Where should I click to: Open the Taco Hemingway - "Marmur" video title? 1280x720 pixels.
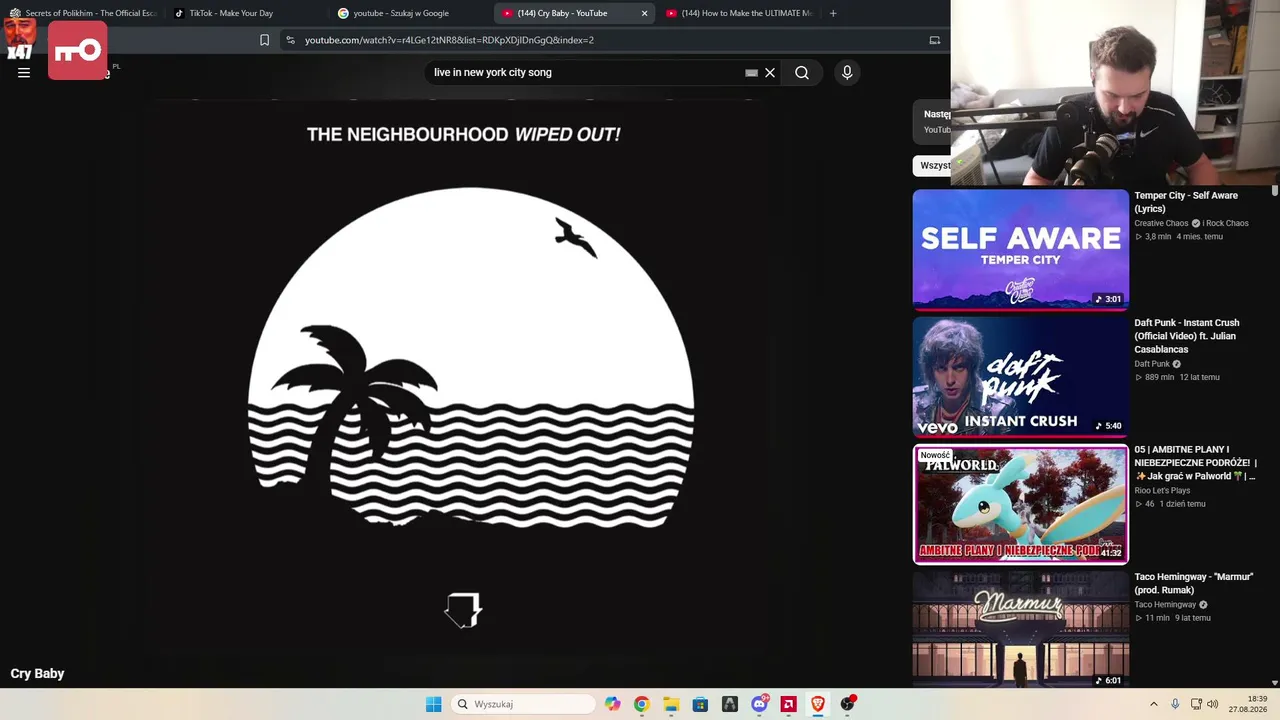[x=1193, y=583]
